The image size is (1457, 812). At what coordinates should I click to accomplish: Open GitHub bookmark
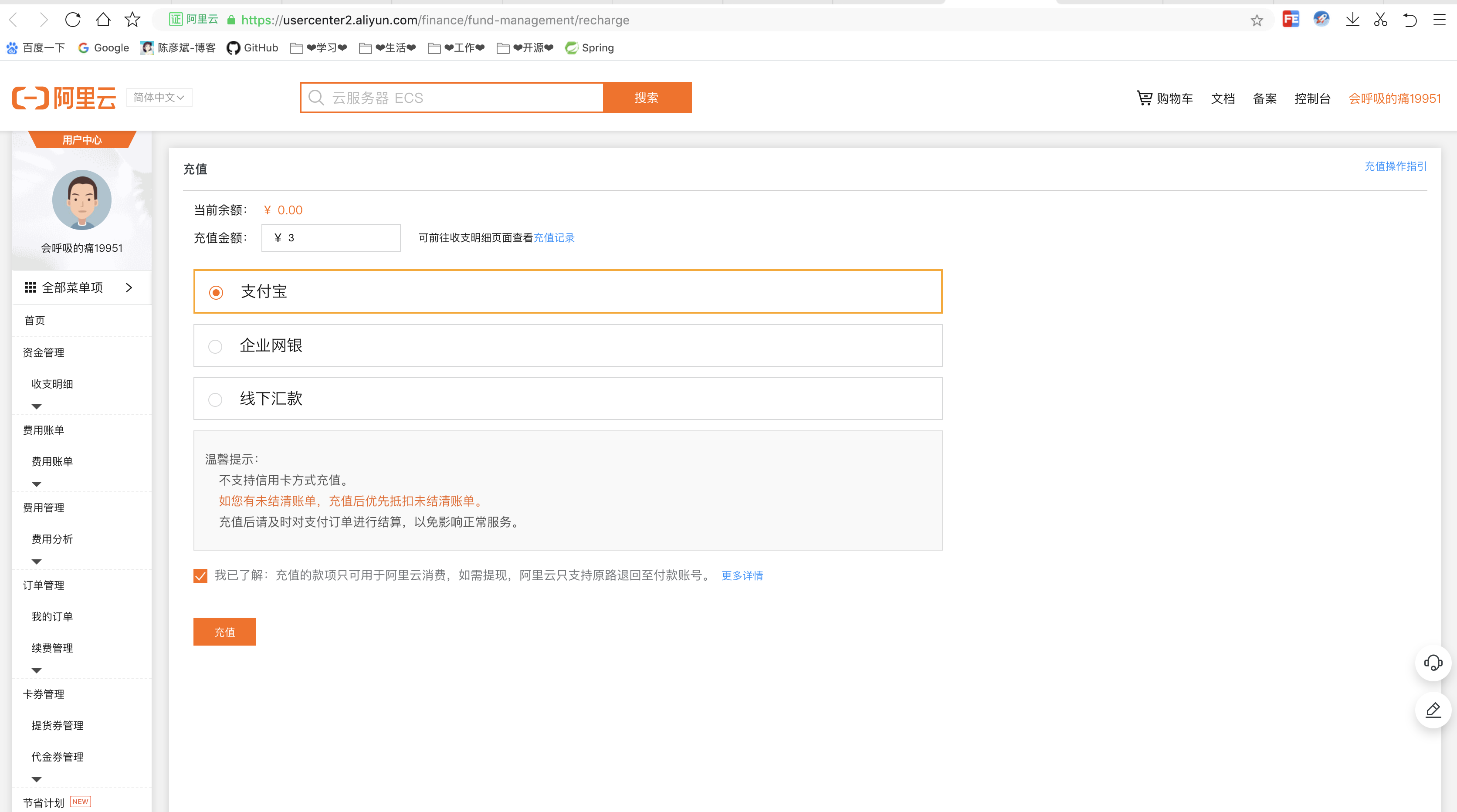coord(252,47)
